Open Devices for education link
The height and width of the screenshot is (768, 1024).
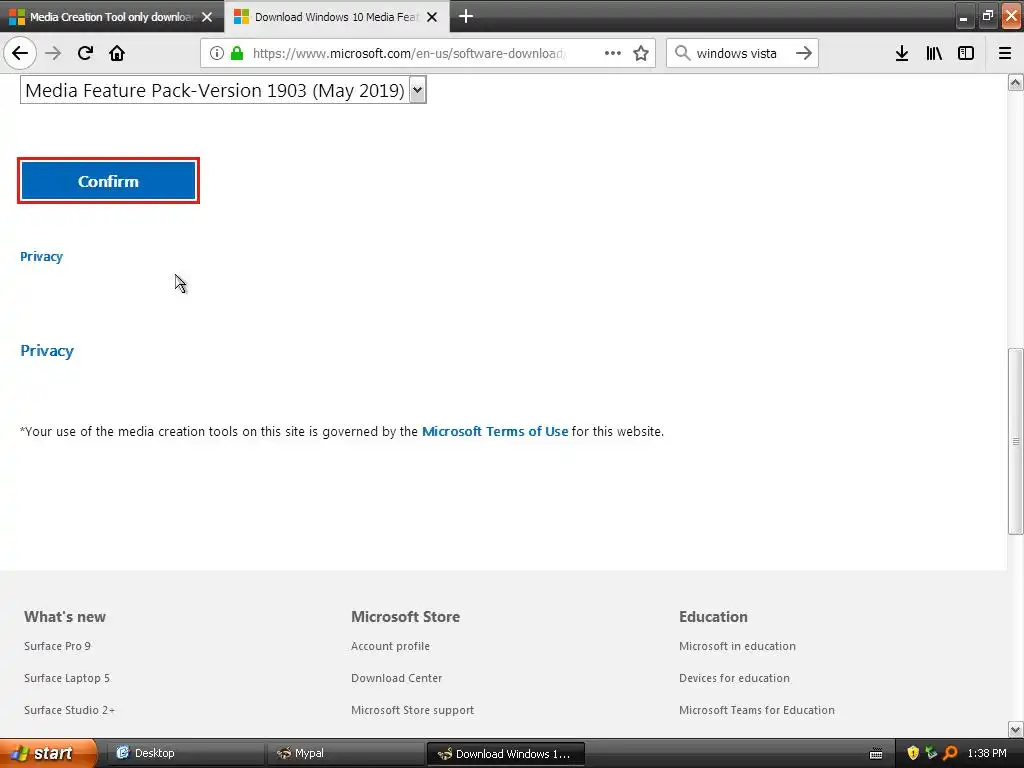point(734,678)
